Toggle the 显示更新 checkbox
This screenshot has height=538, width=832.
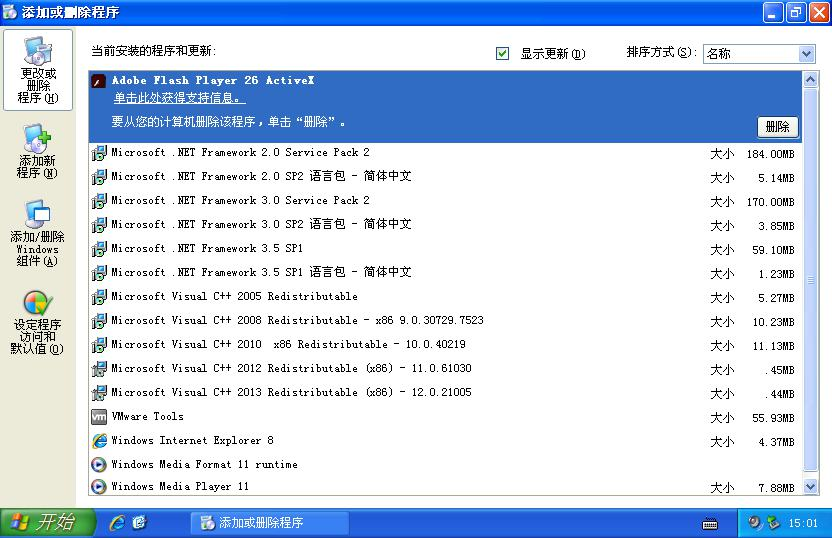pos(503,53)
